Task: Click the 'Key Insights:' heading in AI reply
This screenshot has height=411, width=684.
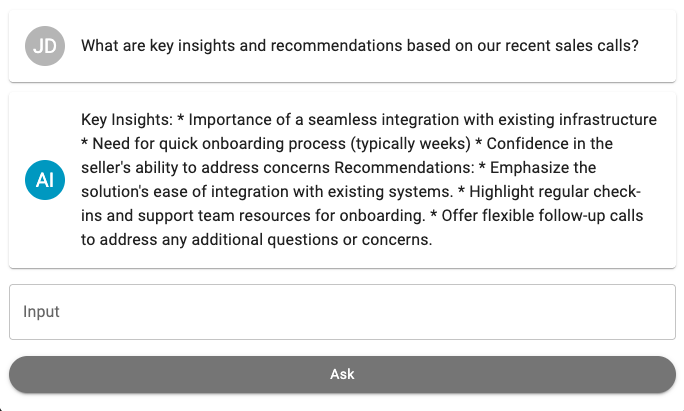Action: [x=127, y=120]
